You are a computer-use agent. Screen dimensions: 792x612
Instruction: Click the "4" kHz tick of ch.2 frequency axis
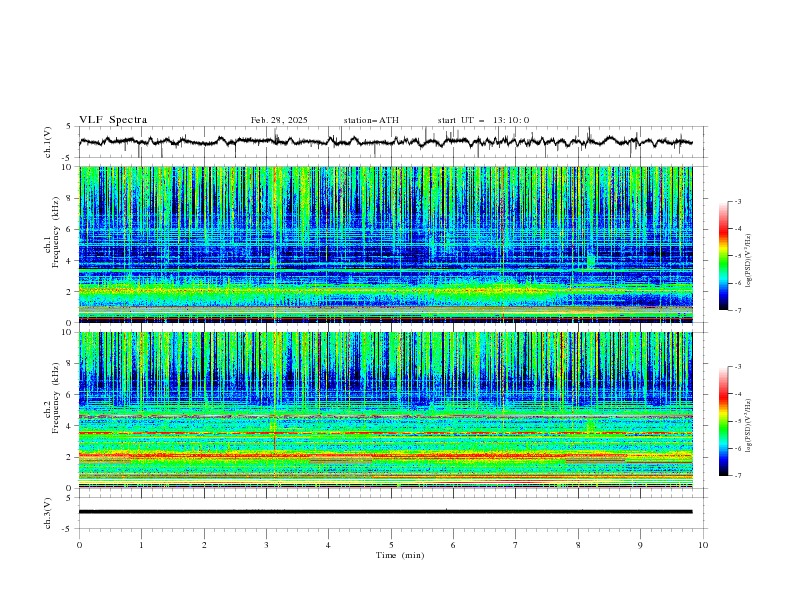(70, 426)
